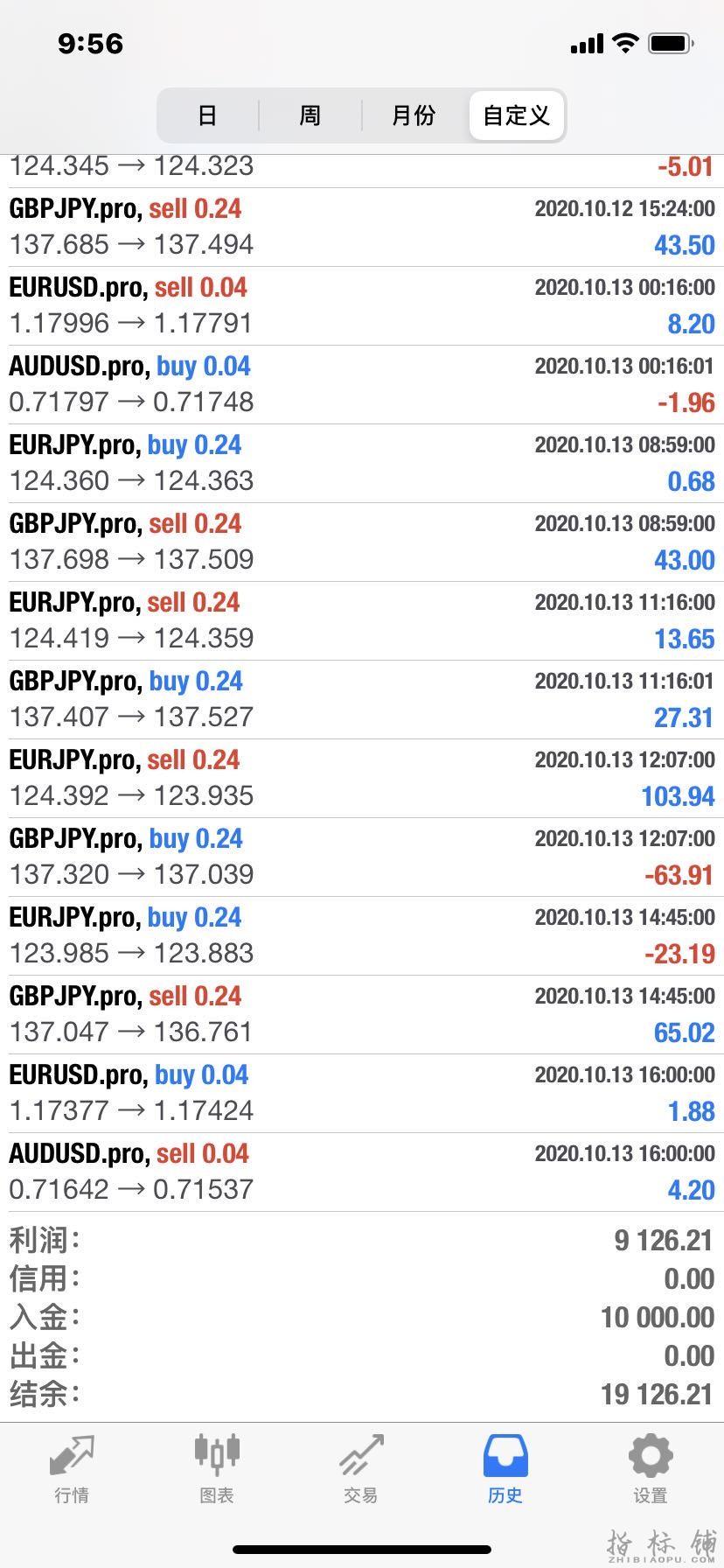Open the EURUSD.pro sell 0.04 trade entry
Screen dimensions: 724x1568
(x=362, y=306)
